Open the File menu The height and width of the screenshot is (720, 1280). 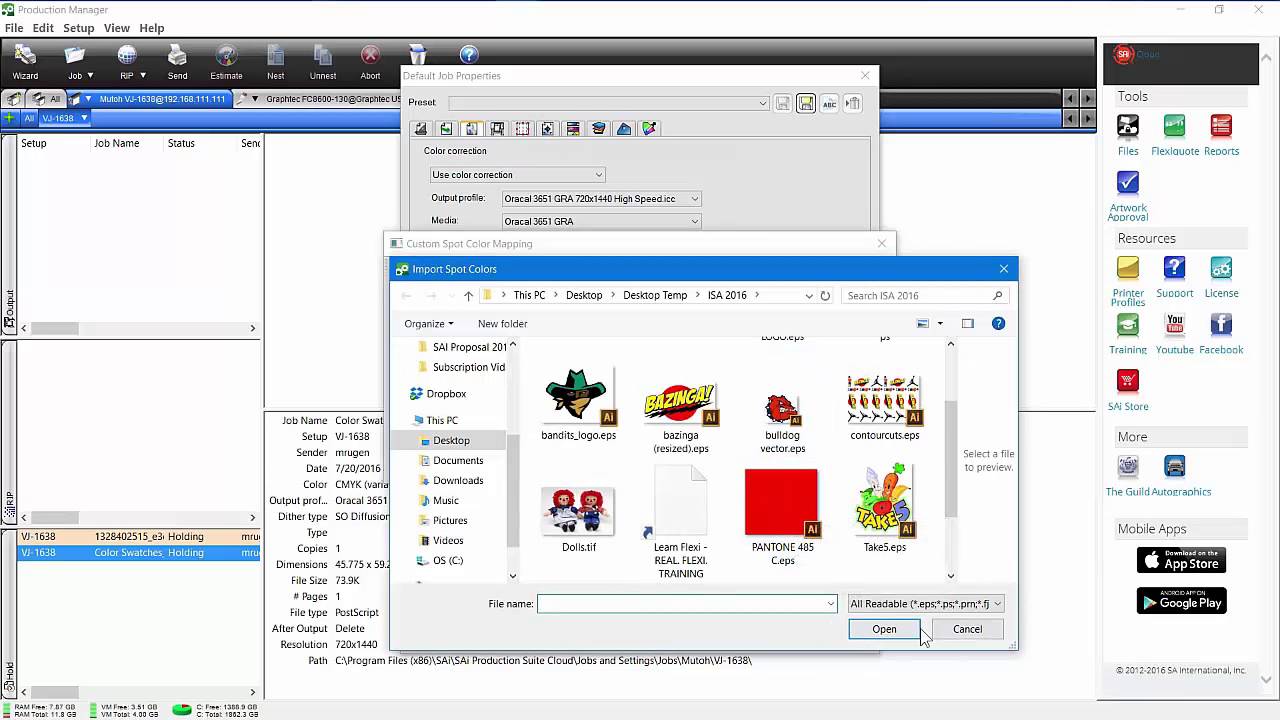point(14,28)
